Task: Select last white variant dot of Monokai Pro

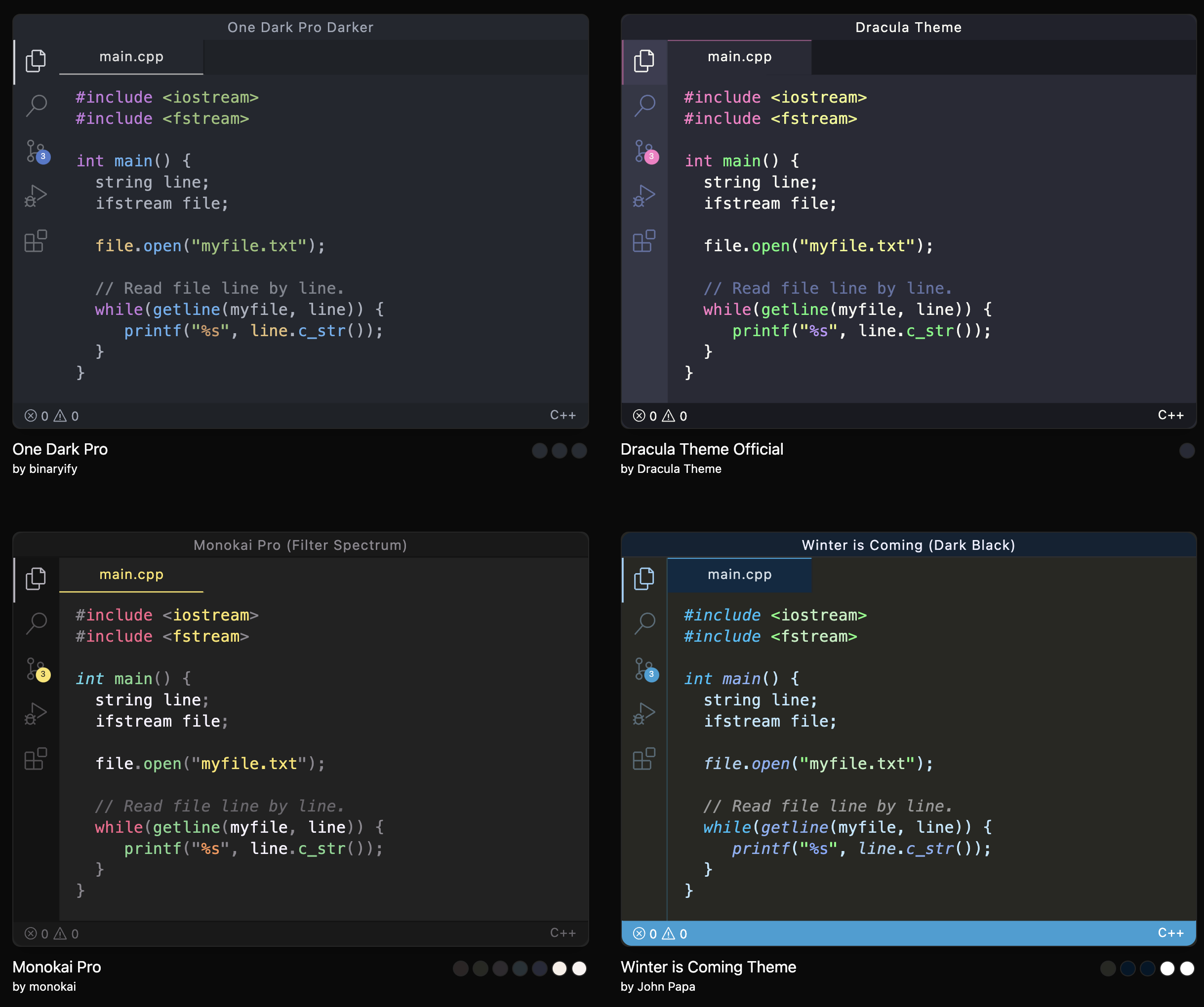Action: click(579, 968)
